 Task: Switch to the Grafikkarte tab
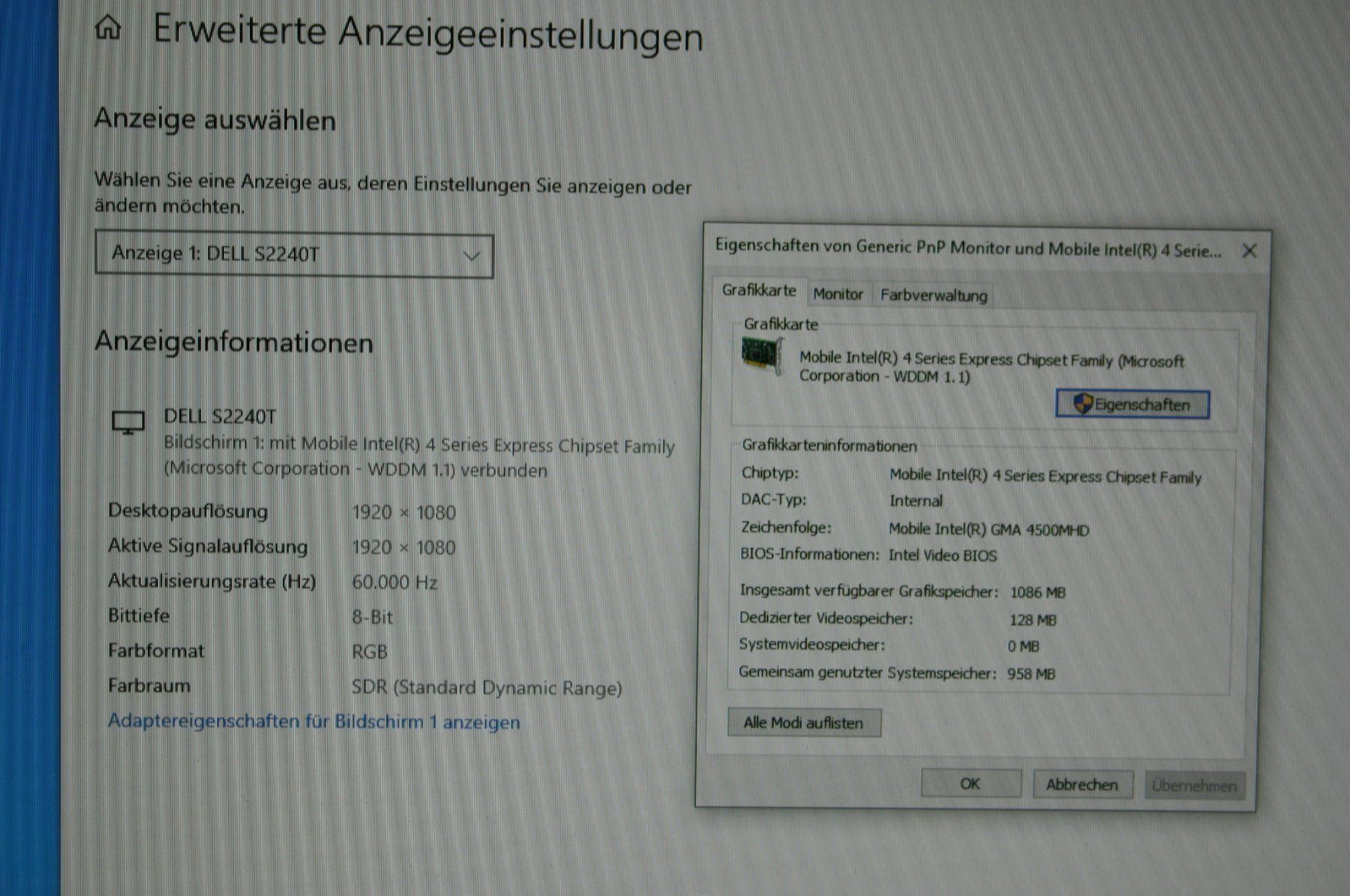point(759,290)
